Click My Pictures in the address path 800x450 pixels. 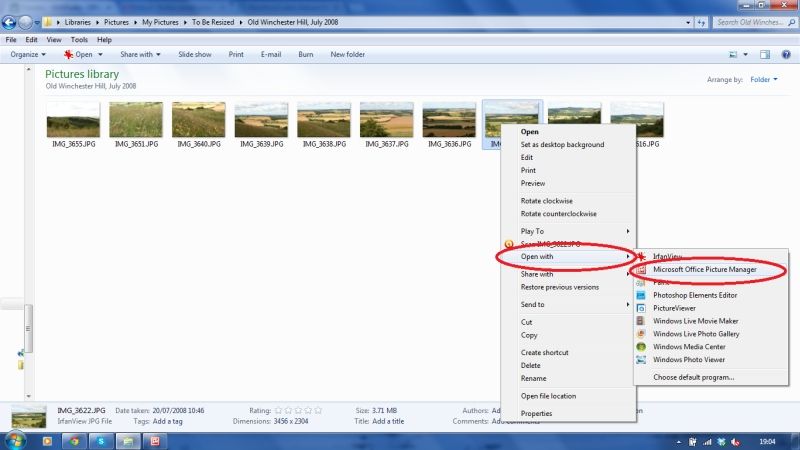pos(160,22)
